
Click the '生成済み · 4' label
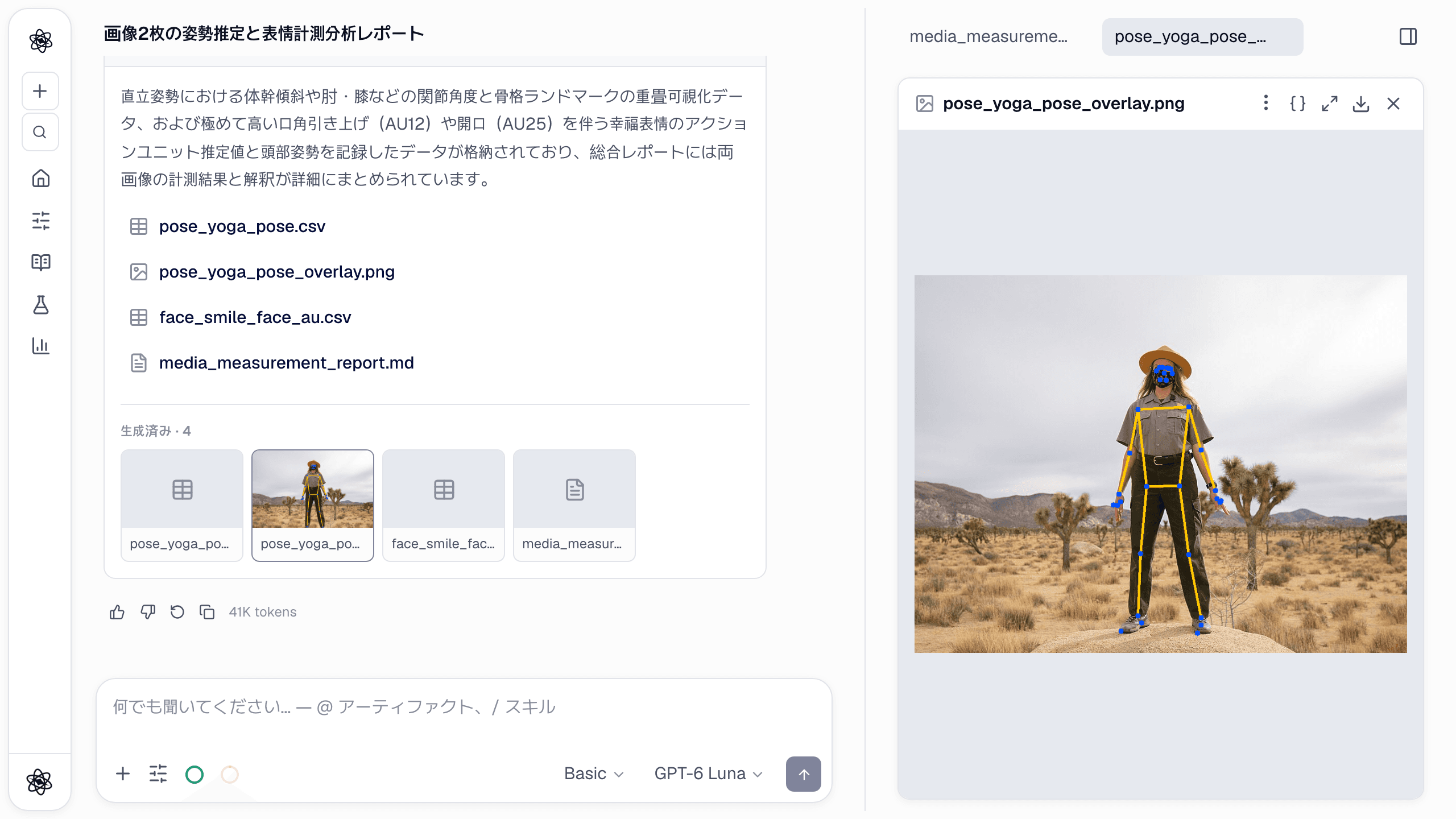click(156, 431)
